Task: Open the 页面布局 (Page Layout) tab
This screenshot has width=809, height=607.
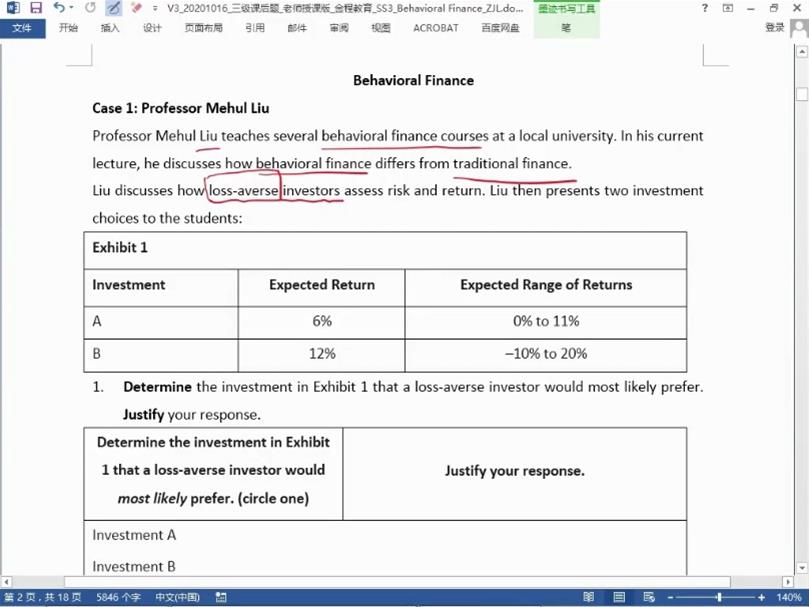Action: click(x=204, y=28)
